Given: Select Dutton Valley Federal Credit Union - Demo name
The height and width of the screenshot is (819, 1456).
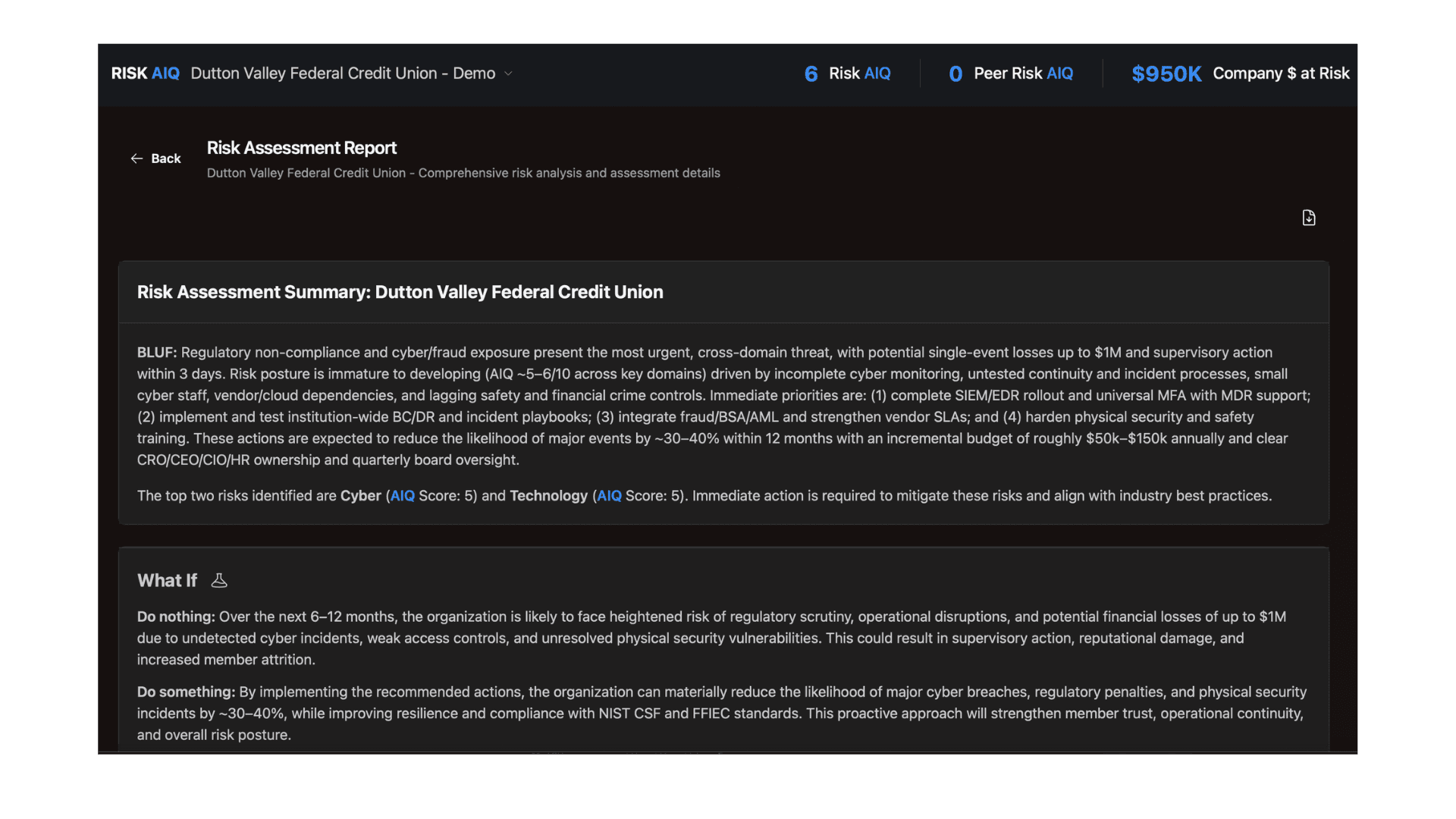Looking at the screenshot, I should (343, 74).
